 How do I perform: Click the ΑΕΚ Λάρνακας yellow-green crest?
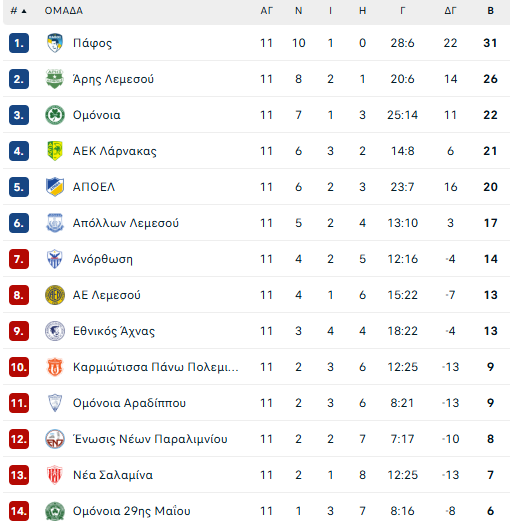tap(55, 151)
